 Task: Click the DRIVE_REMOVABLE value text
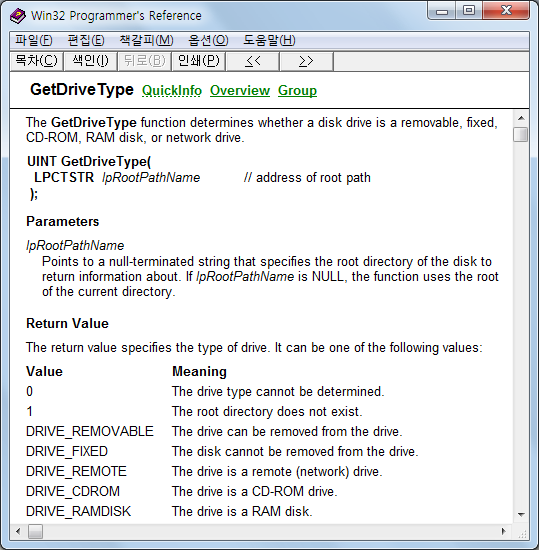[x=90, y=431]
